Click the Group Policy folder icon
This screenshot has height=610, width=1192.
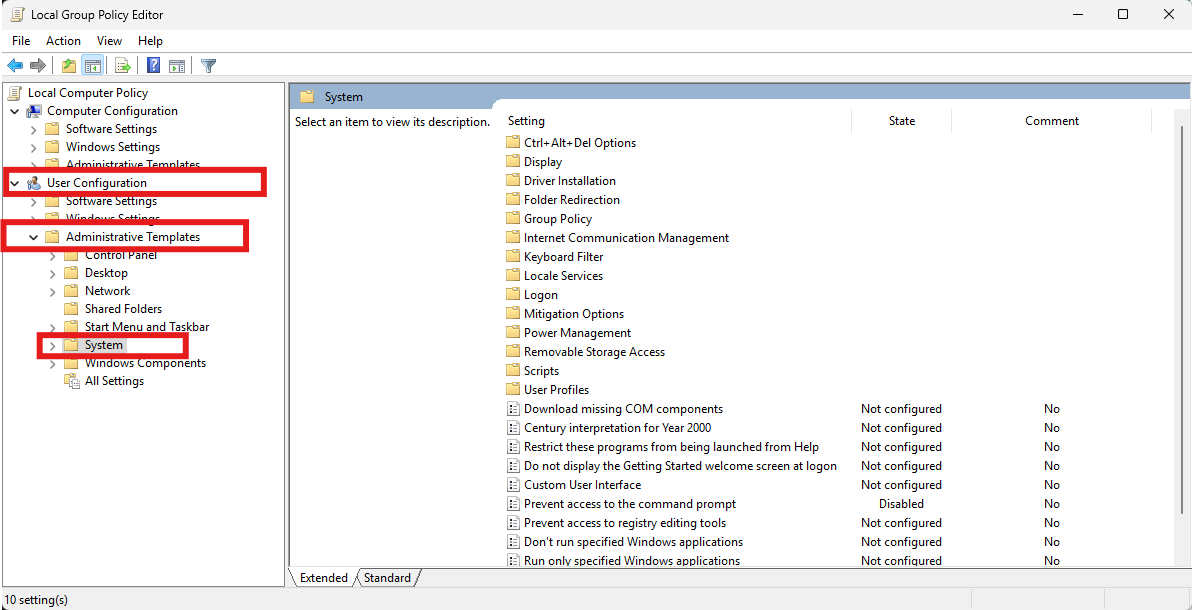point(514,218)
